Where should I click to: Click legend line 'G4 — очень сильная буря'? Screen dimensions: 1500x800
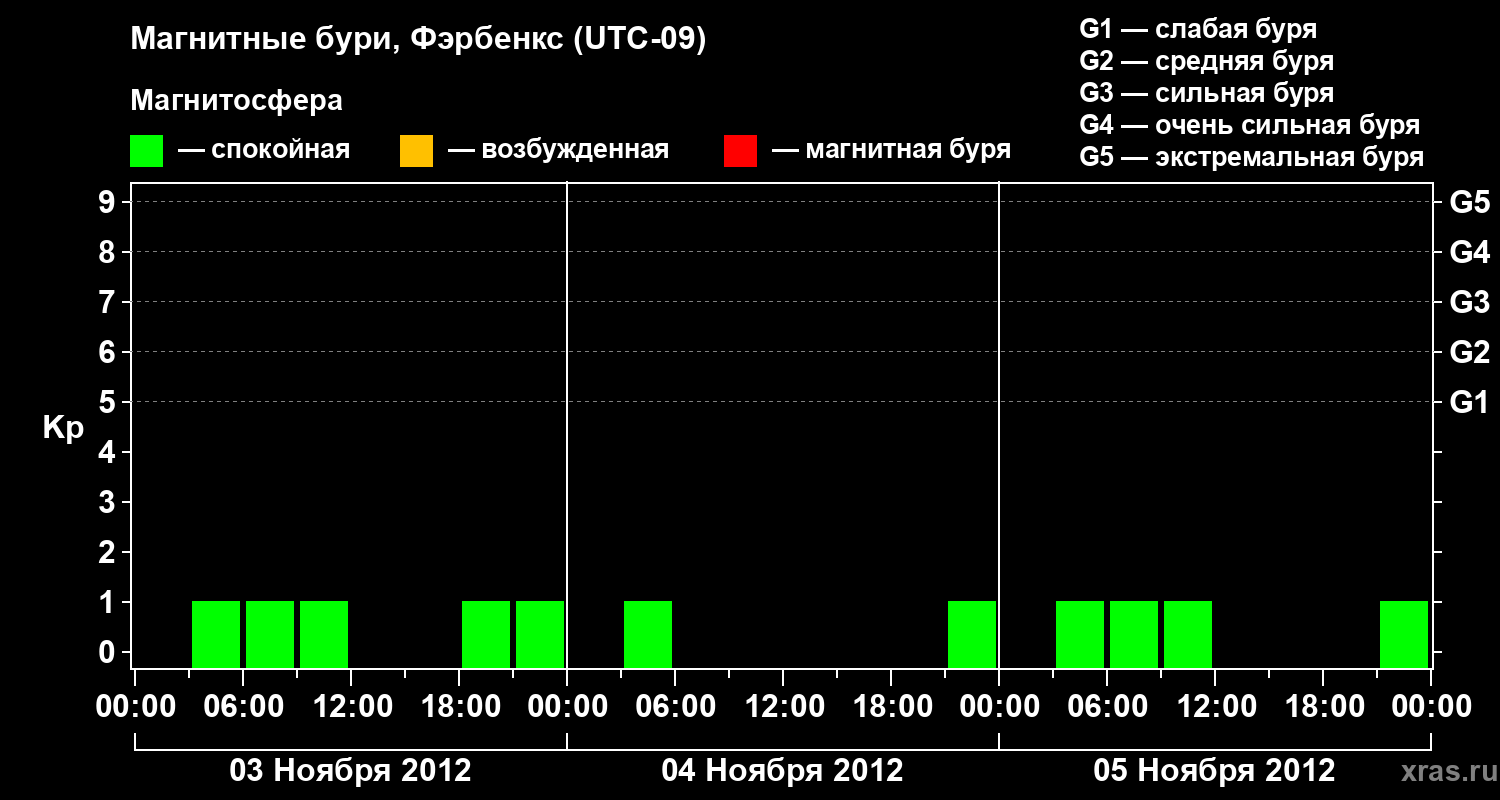tap(1250, 125)
